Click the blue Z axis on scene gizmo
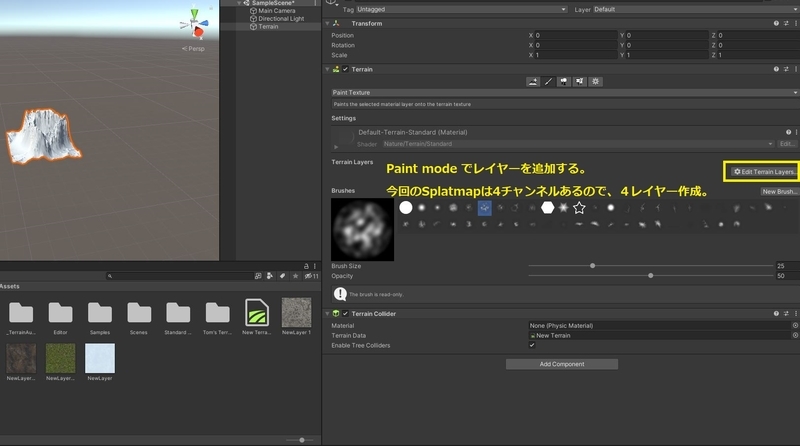This screenshot has height=446, width=800. tap(204, 23)
